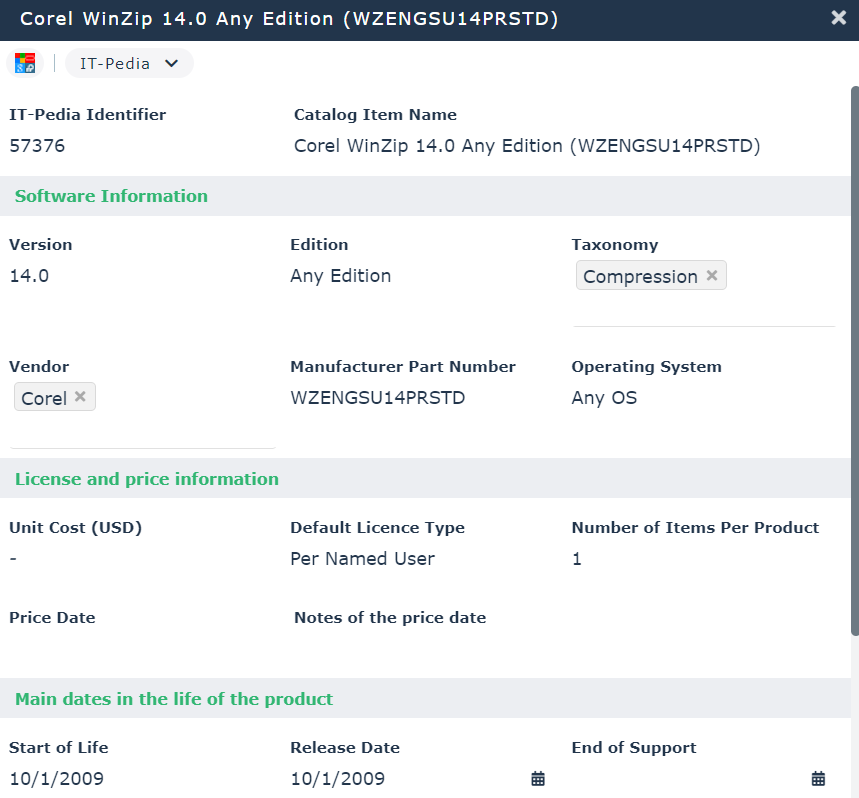Close the Corel WinZip details dialog

coord(838,18)
